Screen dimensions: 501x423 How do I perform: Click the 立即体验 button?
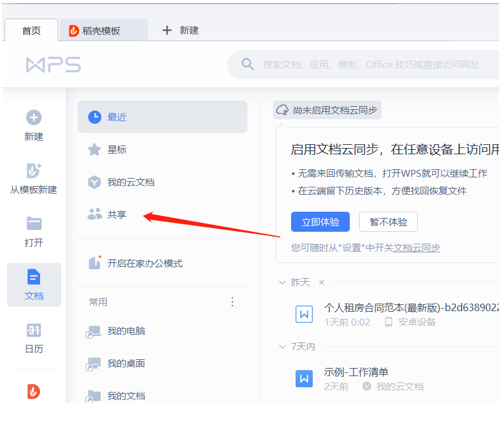[320, 222]
